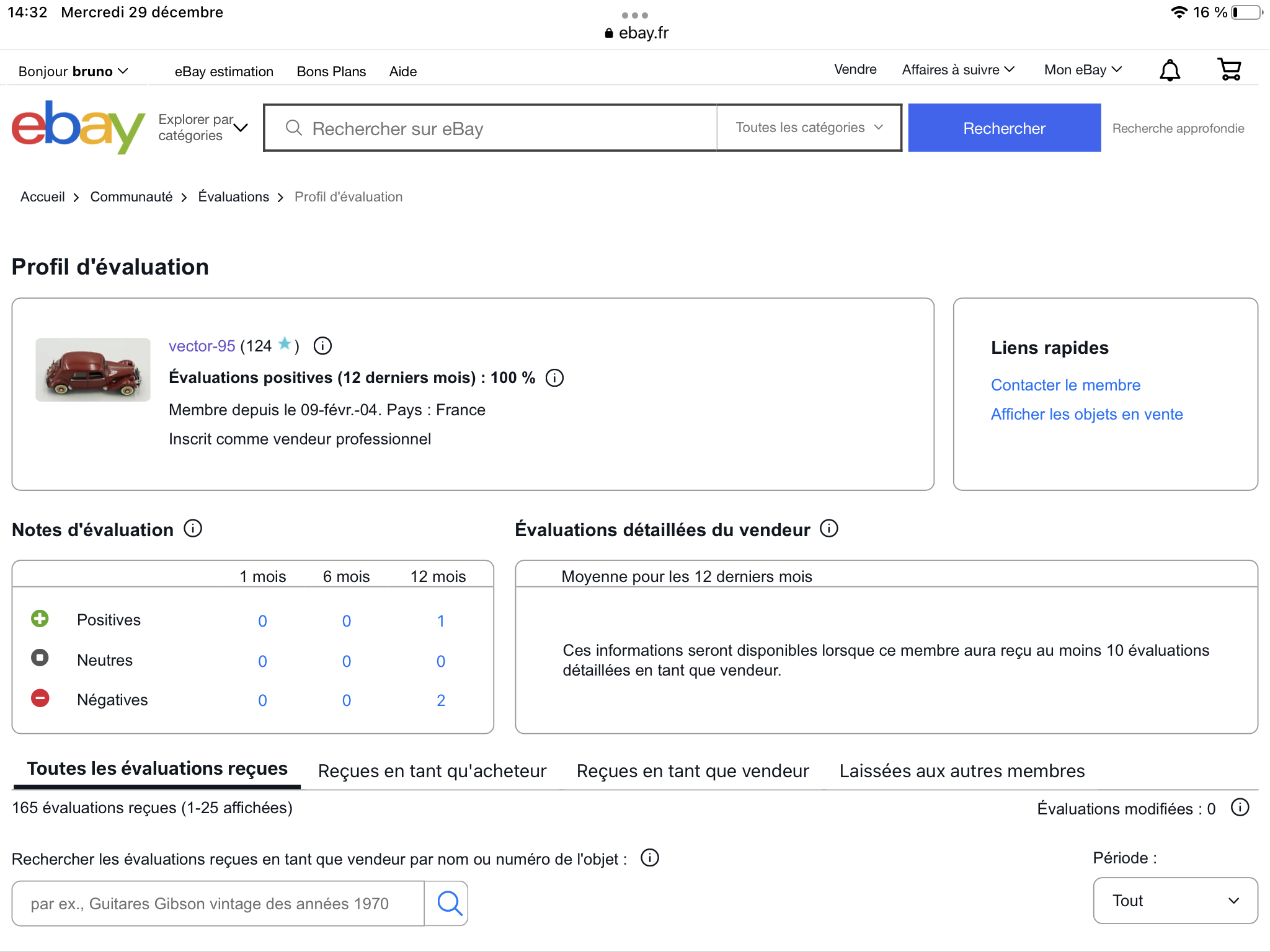Open the shopping cart icon
Screen dimensions: 1270x952
1229,69
